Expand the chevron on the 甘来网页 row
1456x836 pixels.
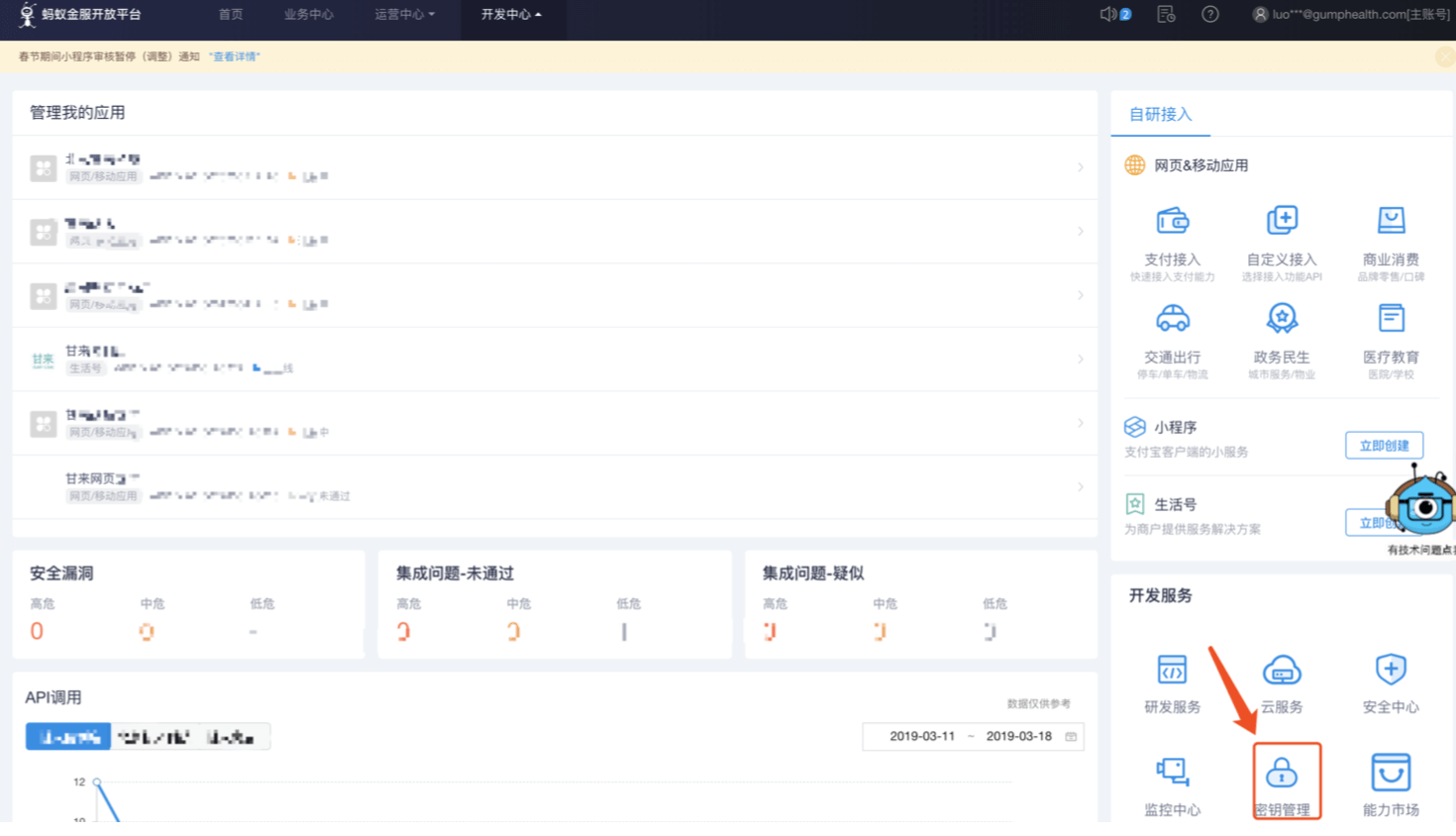coord(1081,486)
